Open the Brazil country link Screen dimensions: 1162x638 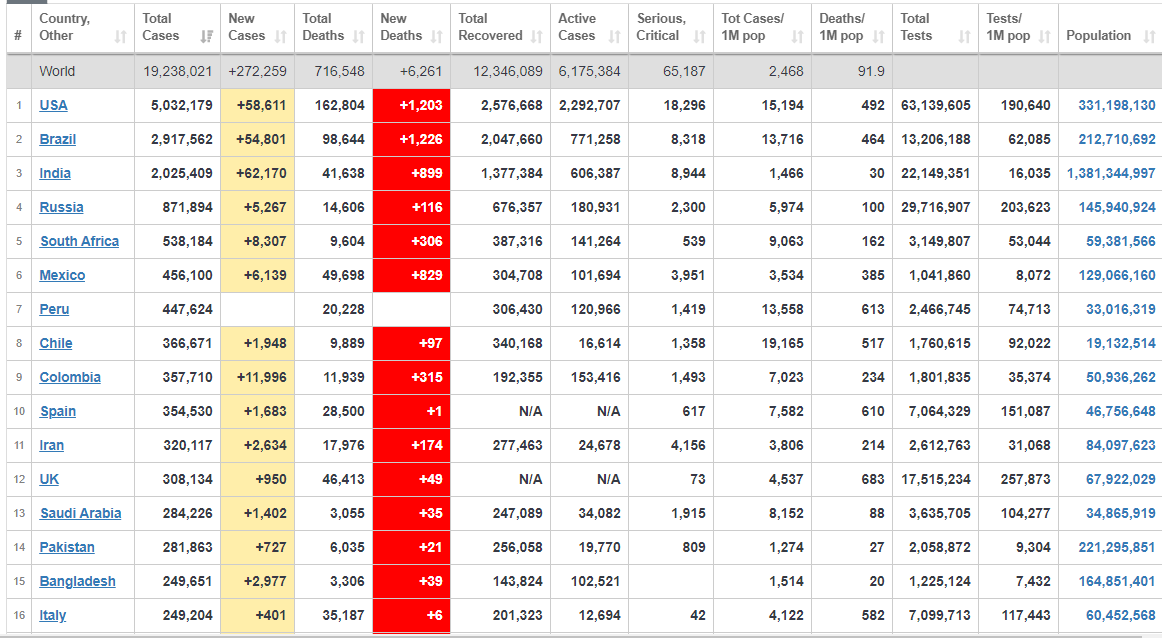(58, 139)
